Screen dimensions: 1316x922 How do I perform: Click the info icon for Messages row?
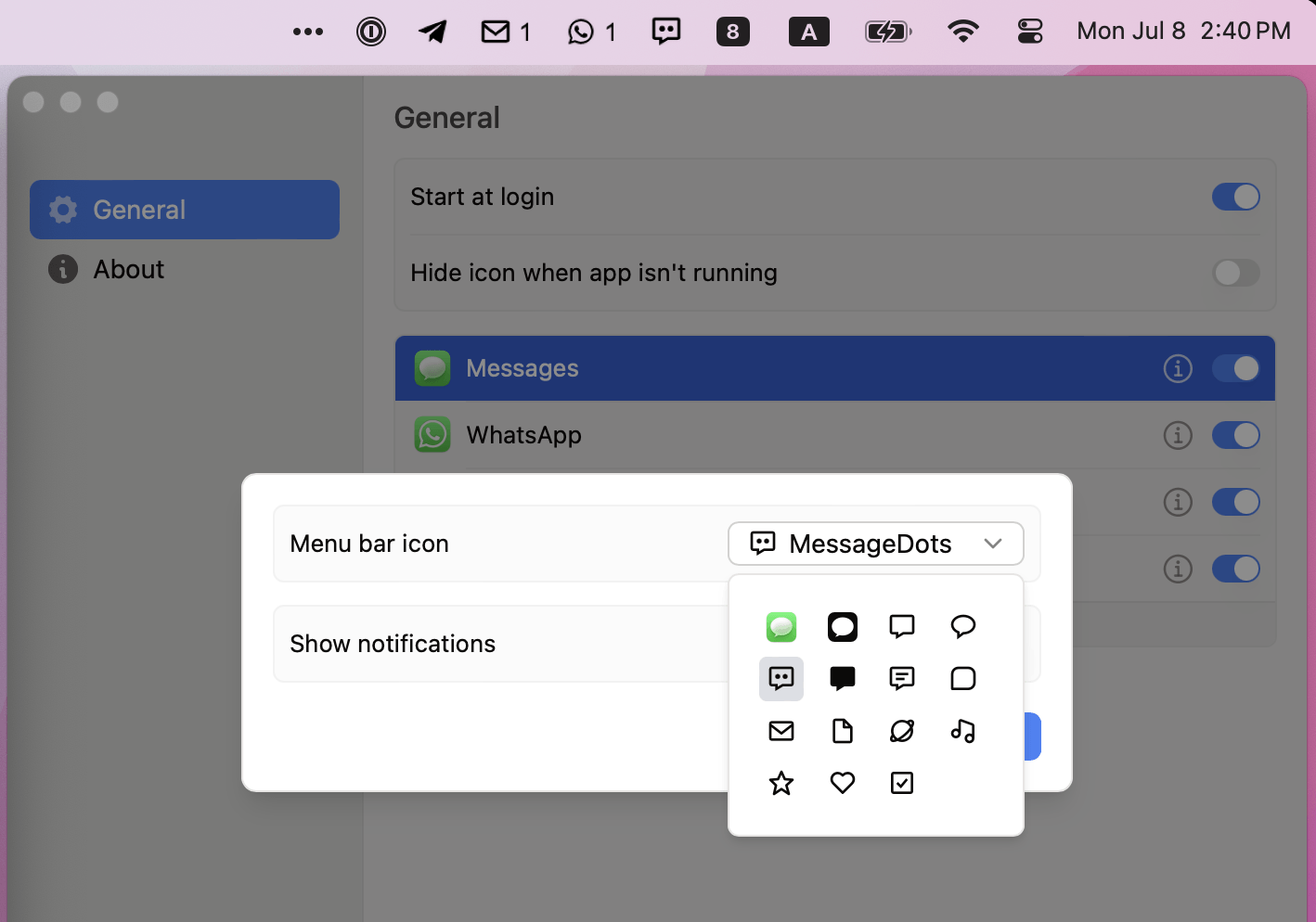[1178, 368]
